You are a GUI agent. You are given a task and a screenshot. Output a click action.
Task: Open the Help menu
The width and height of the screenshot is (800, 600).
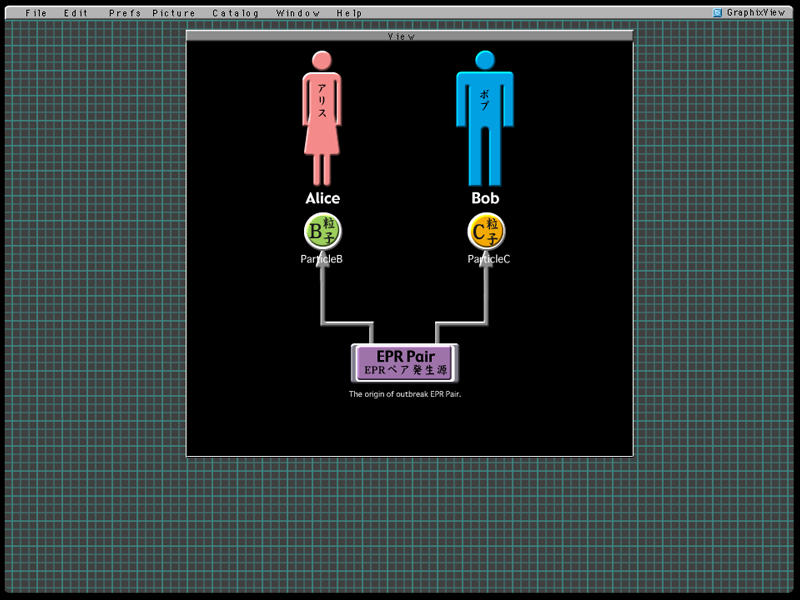350,13
